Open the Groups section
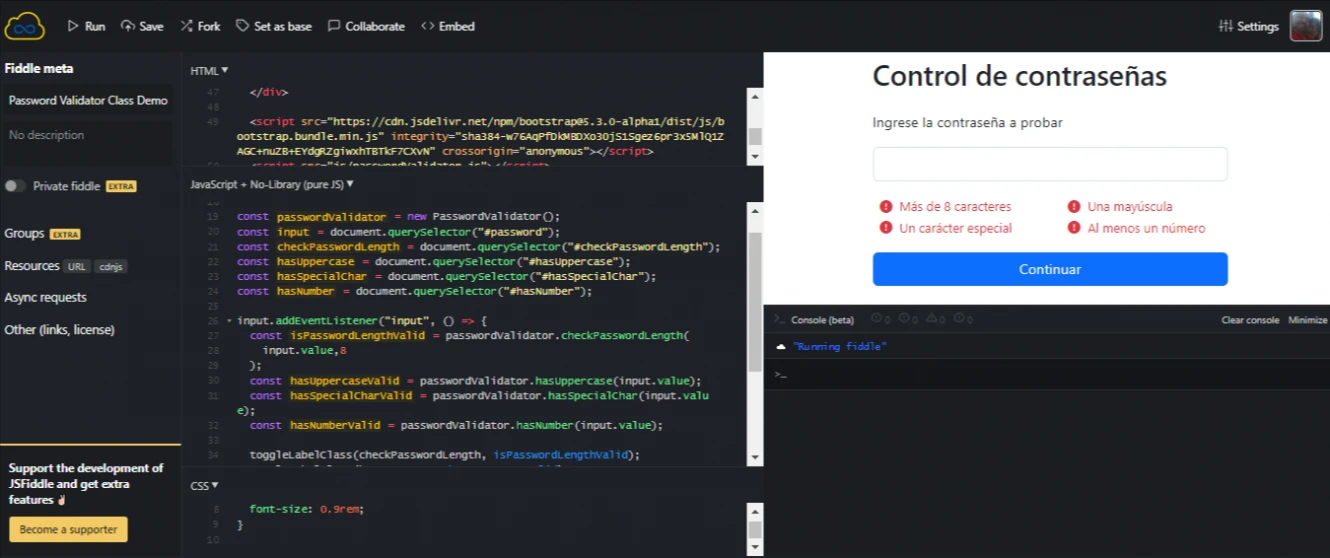The image size is (1330, 558). coord(24,233)
